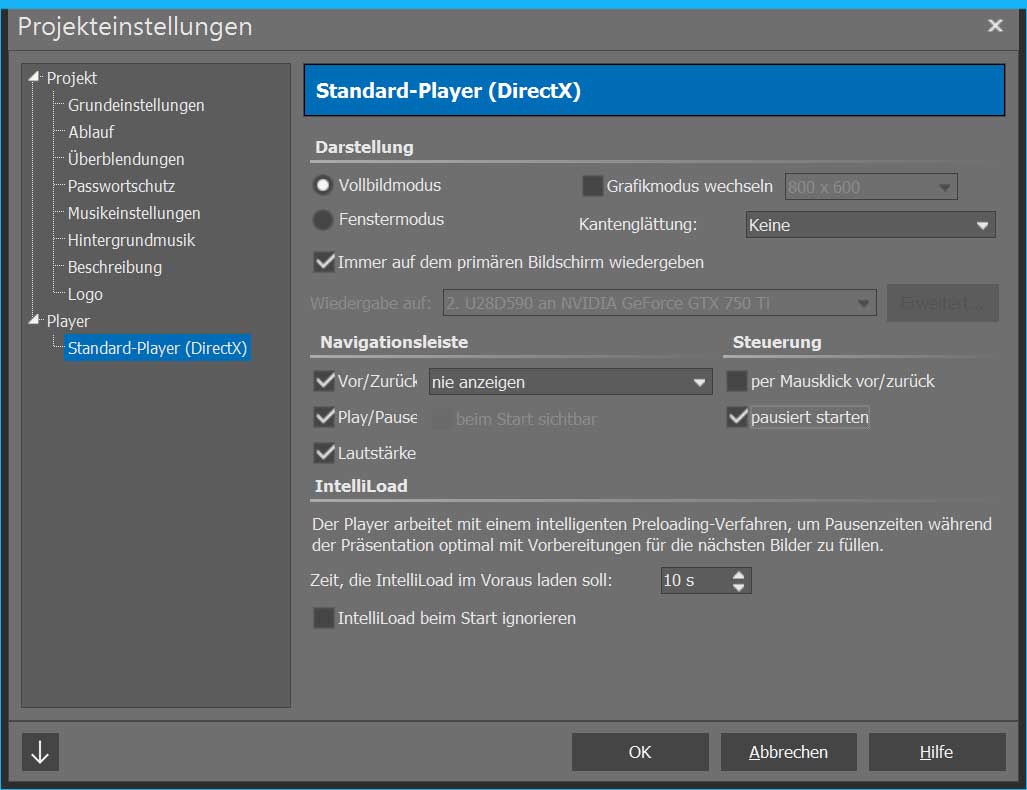Close the Projekteinstellungen dialog with X
Image resolution: width=1027 pixels, height=790 pixels.
pos(995,26)
